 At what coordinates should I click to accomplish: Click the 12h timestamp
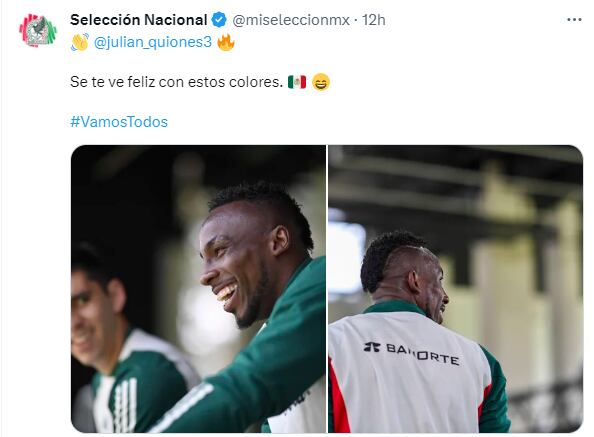pyautogui.click(x=374, y=20)
